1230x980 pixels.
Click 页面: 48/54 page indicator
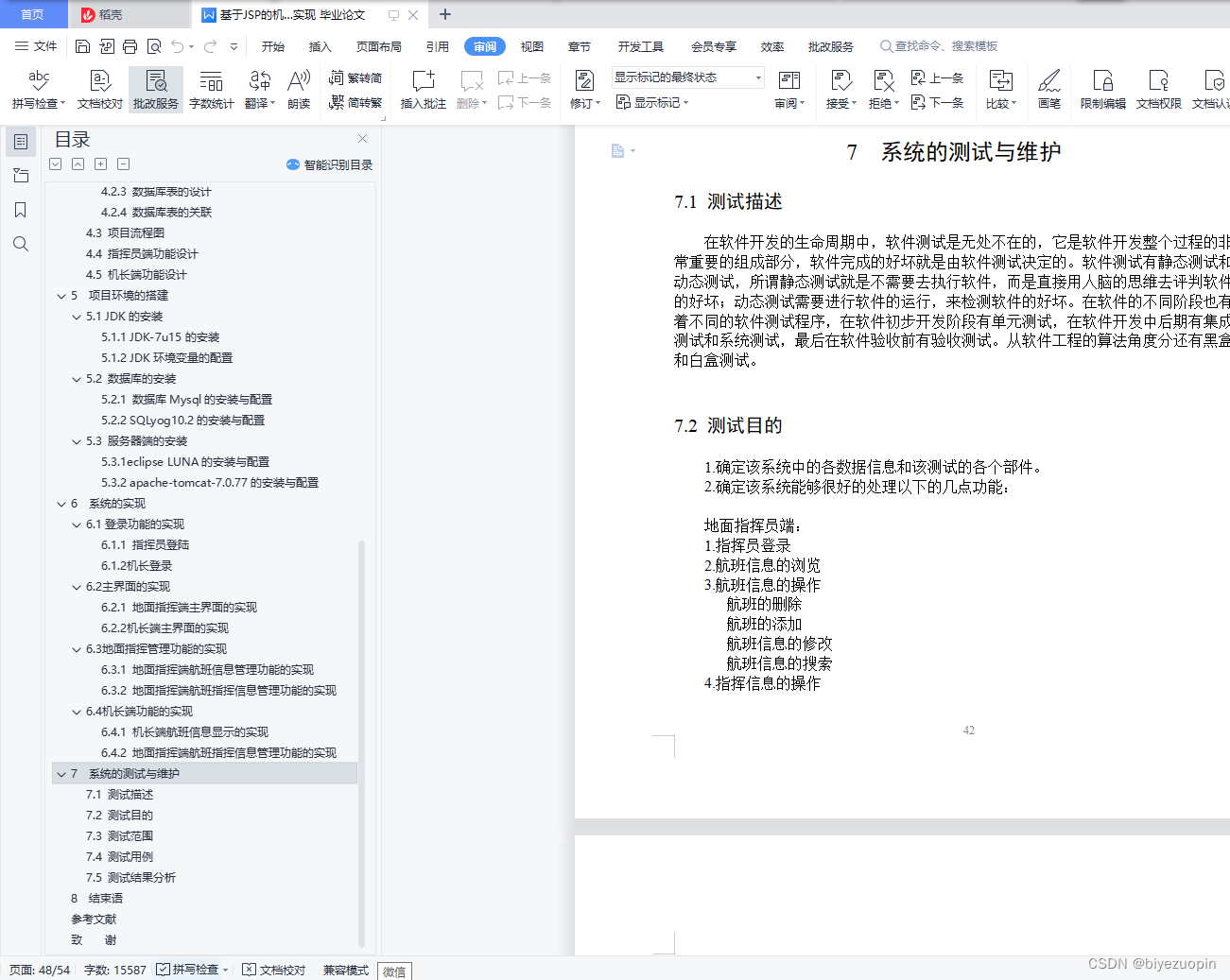40,970
